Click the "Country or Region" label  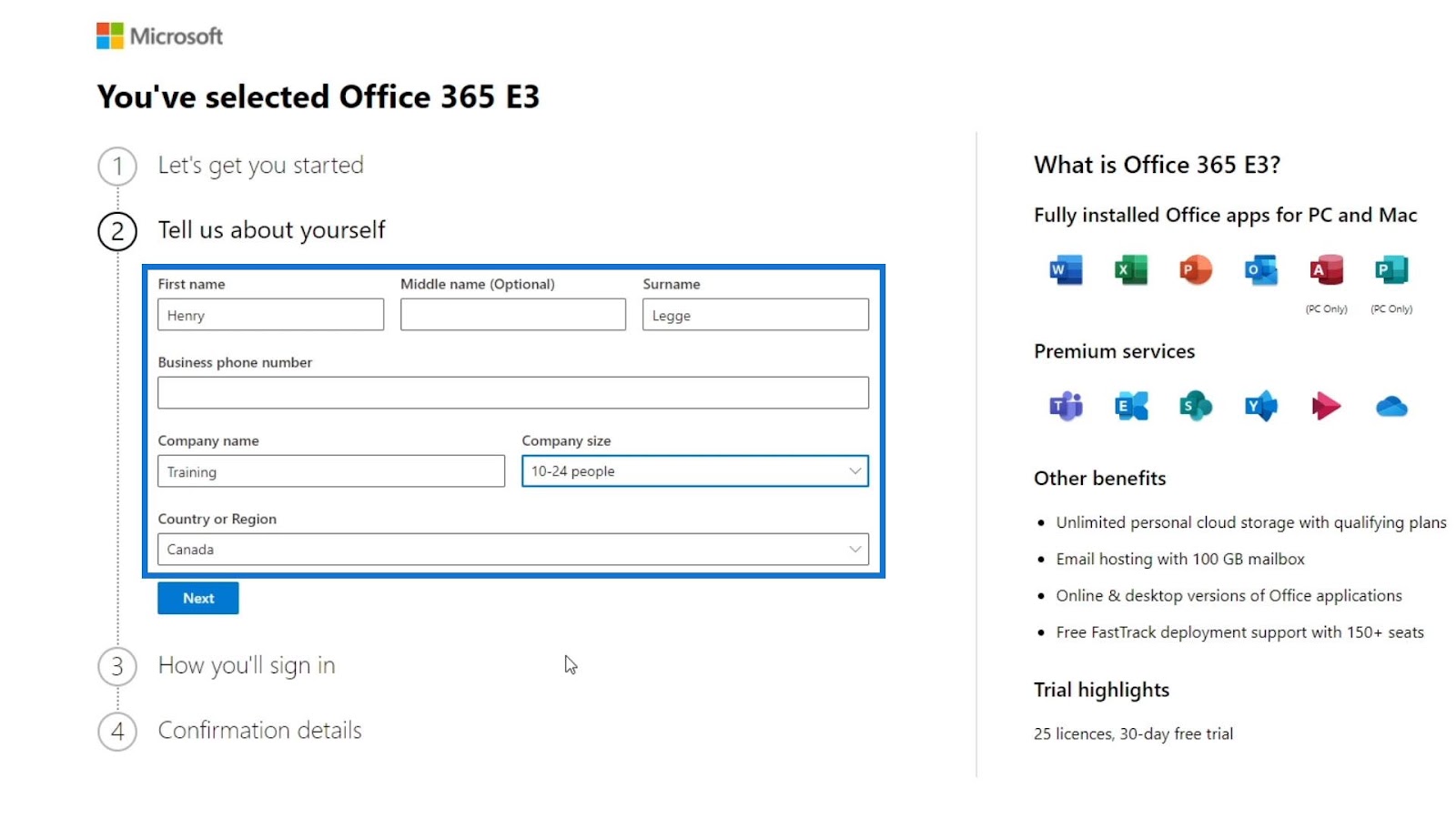click(217, 519)
